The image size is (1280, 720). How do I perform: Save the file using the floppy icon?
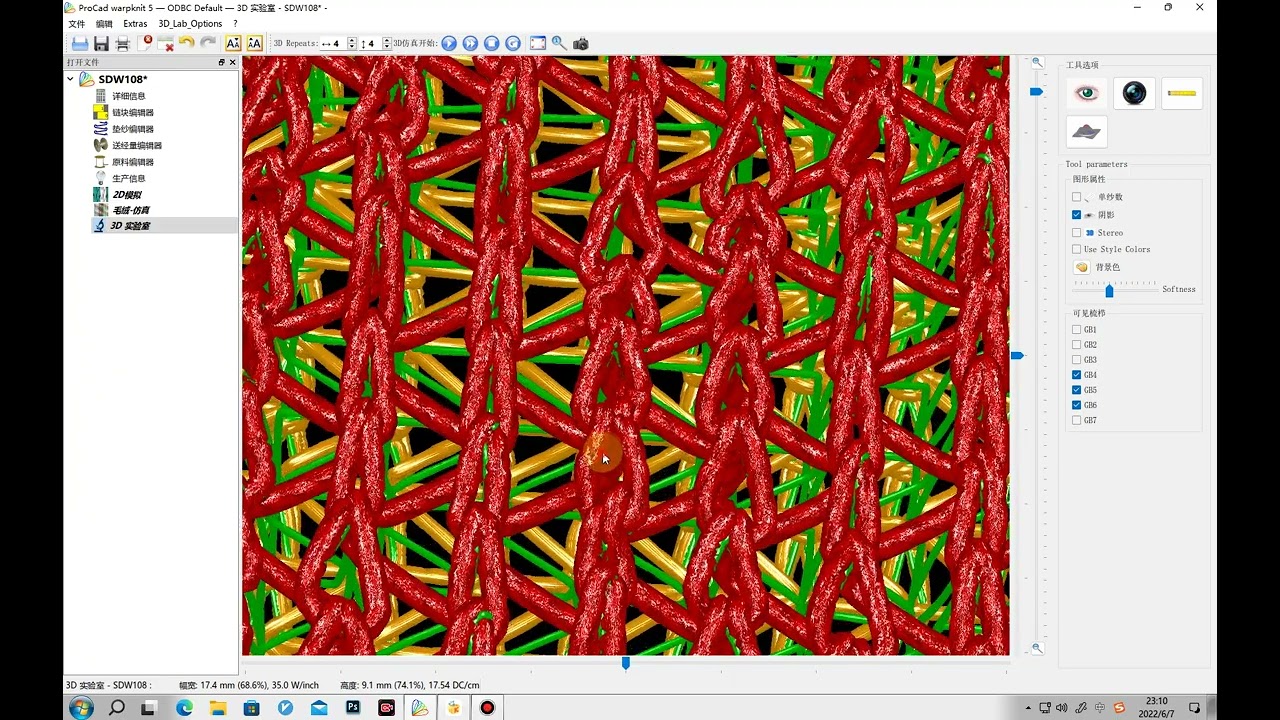(x=101, y=43)
